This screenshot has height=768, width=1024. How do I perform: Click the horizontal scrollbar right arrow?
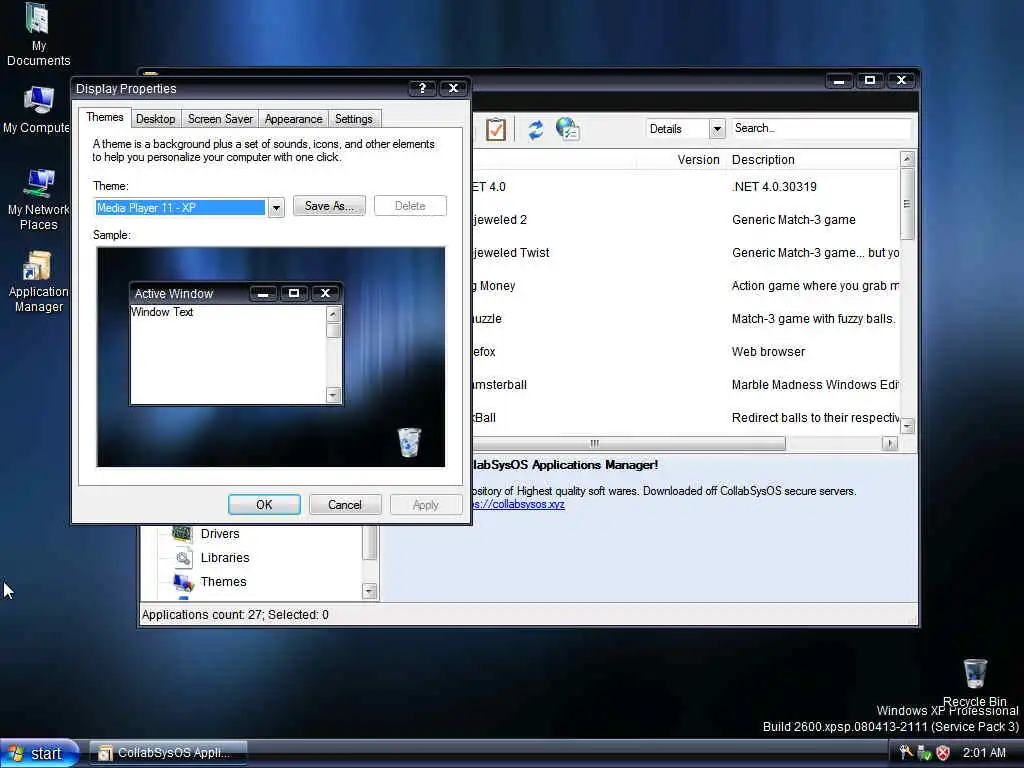pos(889,443)
